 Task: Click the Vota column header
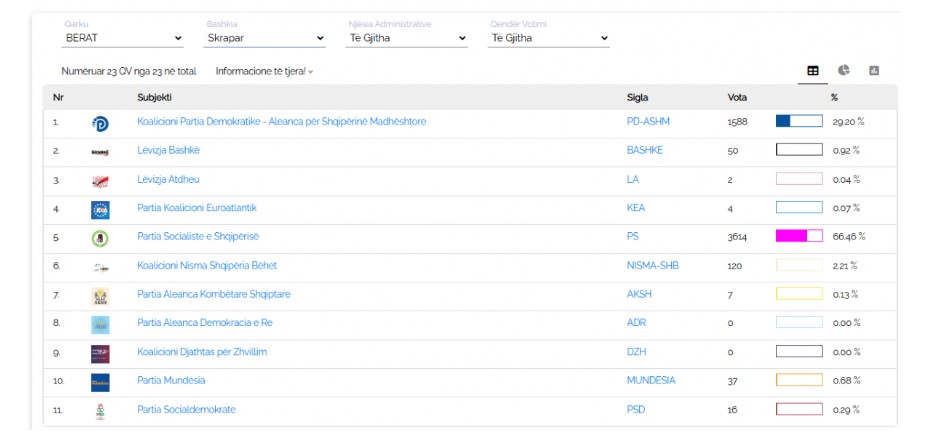click(x=737, y=98)
